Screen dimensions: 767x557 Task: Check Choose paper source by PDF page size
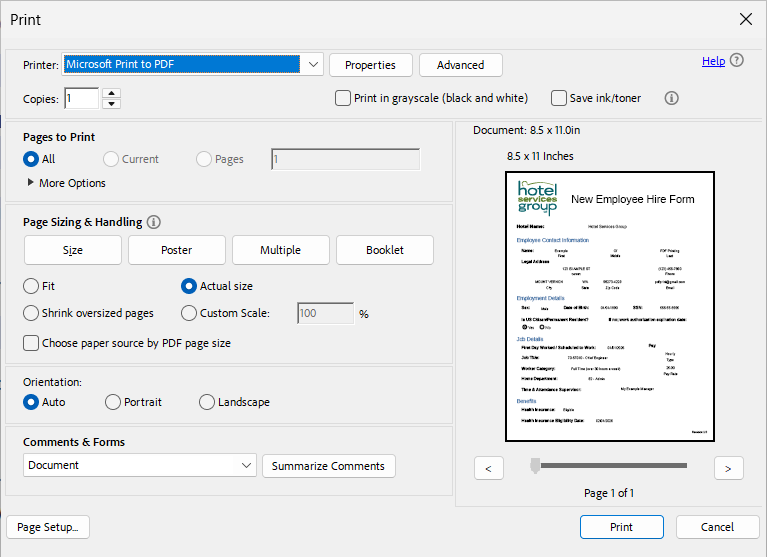coord(31,343)
